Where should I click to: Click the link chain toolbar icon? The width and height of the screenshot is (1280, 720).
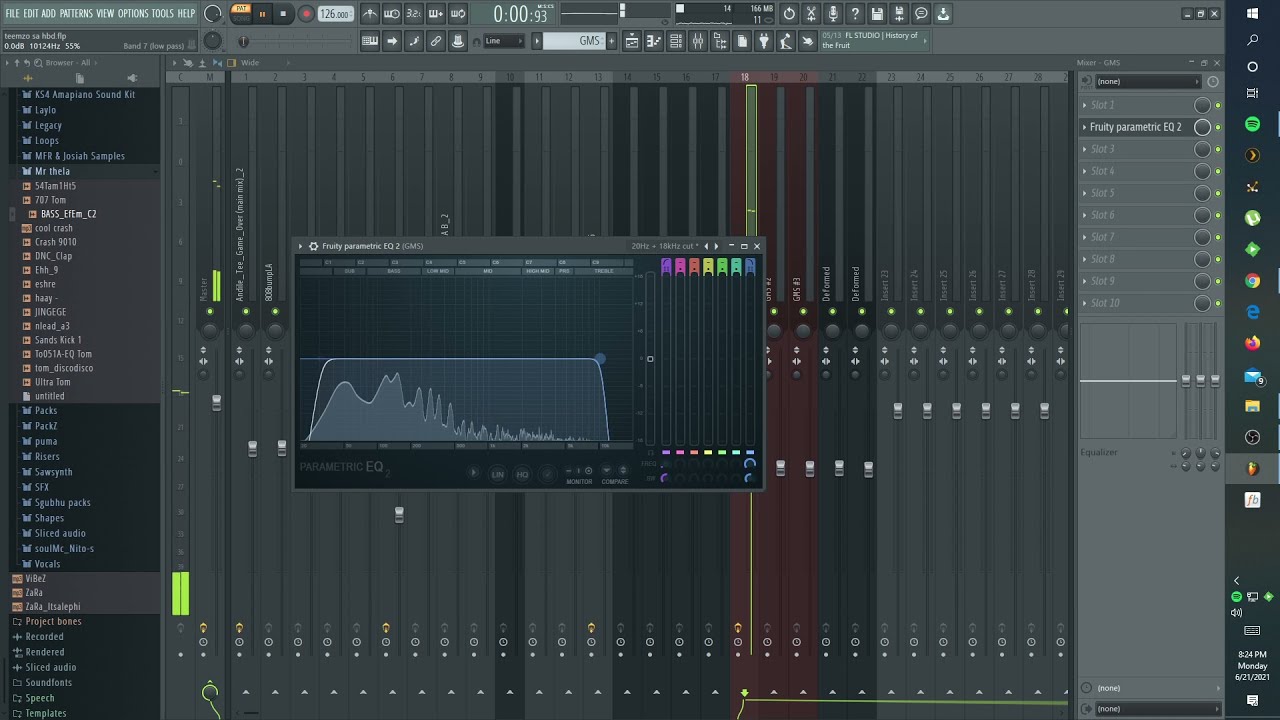(x=436, y=41)
